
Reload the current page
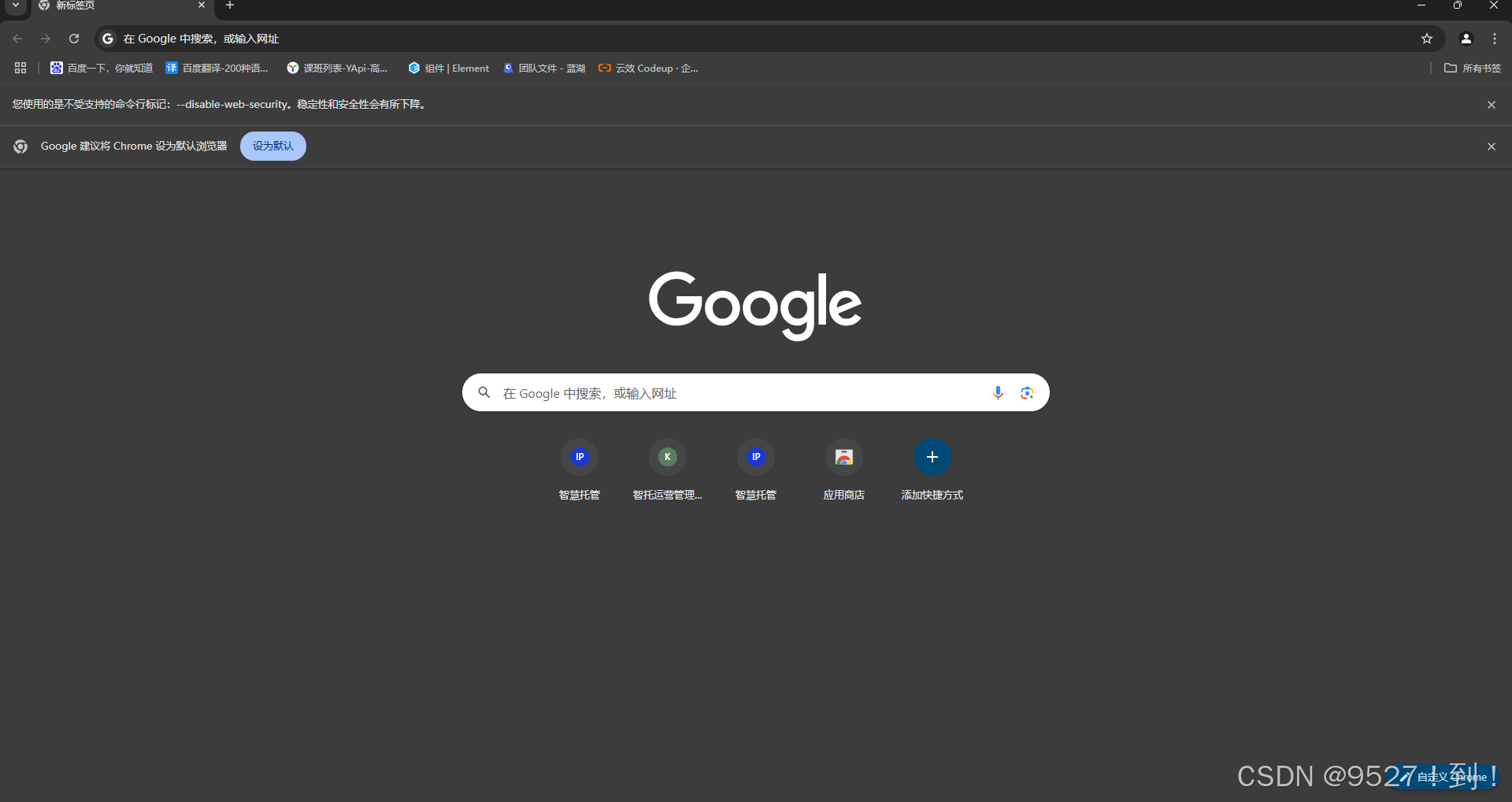coord(74,39)
